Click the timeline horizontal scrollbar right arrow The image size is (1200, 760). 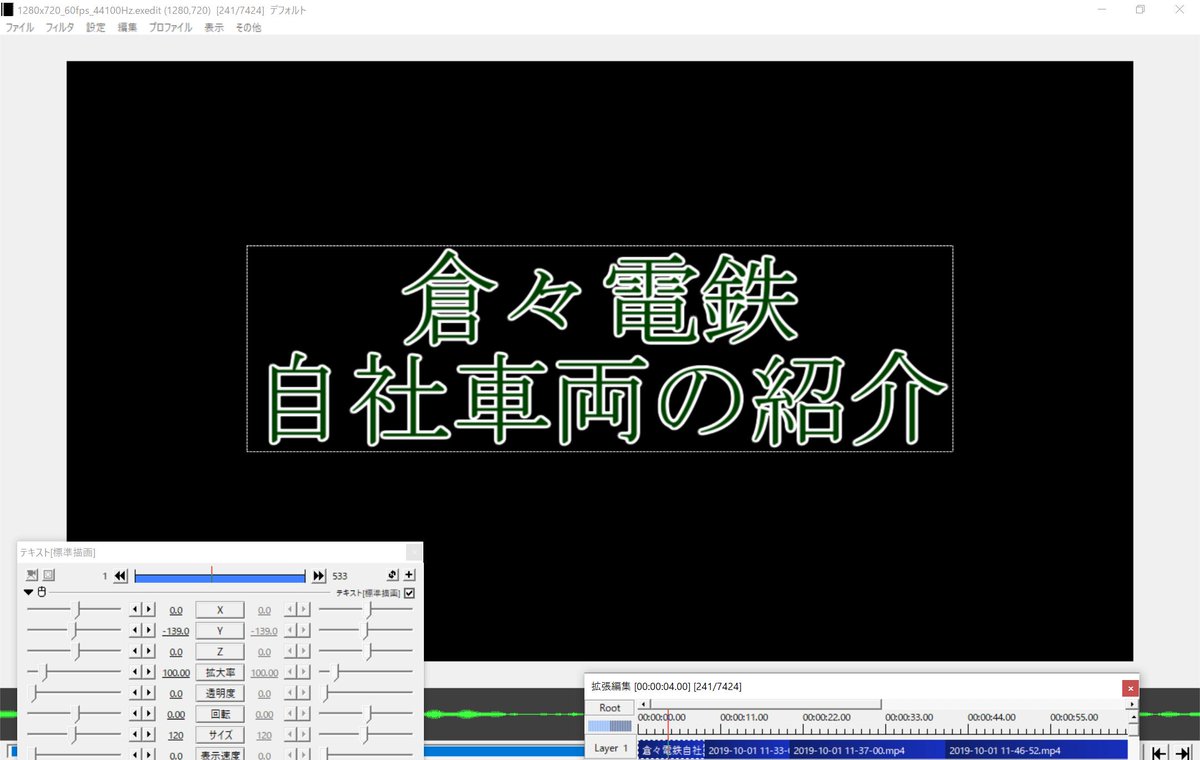pos(1132,704)
